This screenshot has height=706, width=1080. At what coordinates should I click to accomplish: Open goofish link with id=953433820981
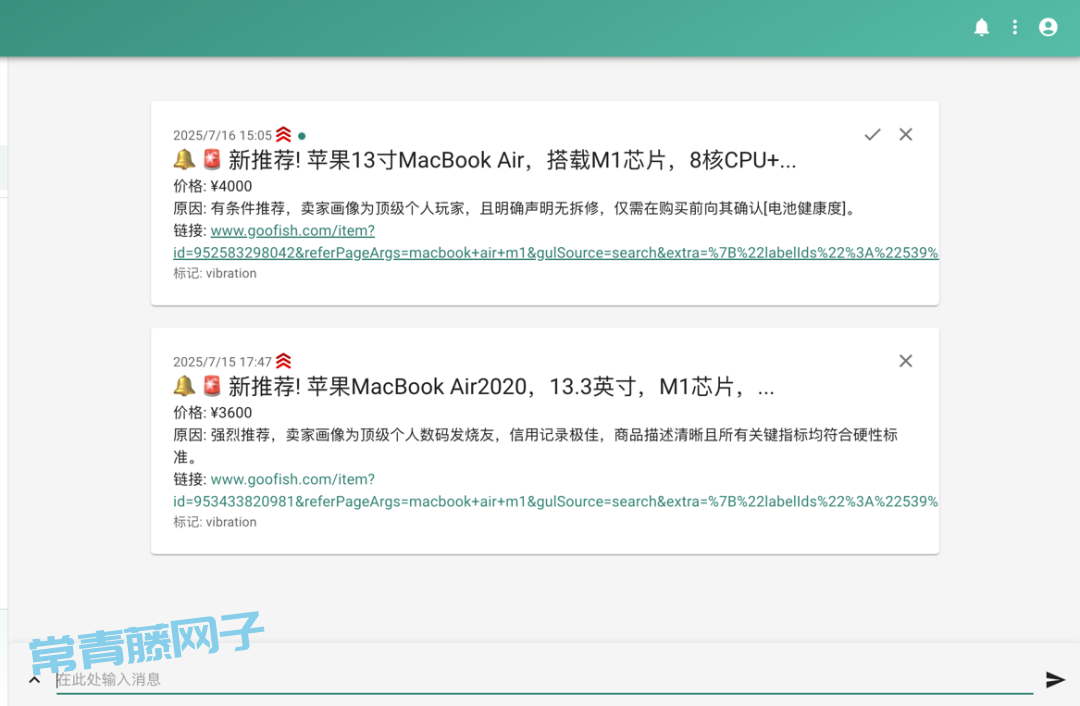pyautogui.click(x=555, y=490)
